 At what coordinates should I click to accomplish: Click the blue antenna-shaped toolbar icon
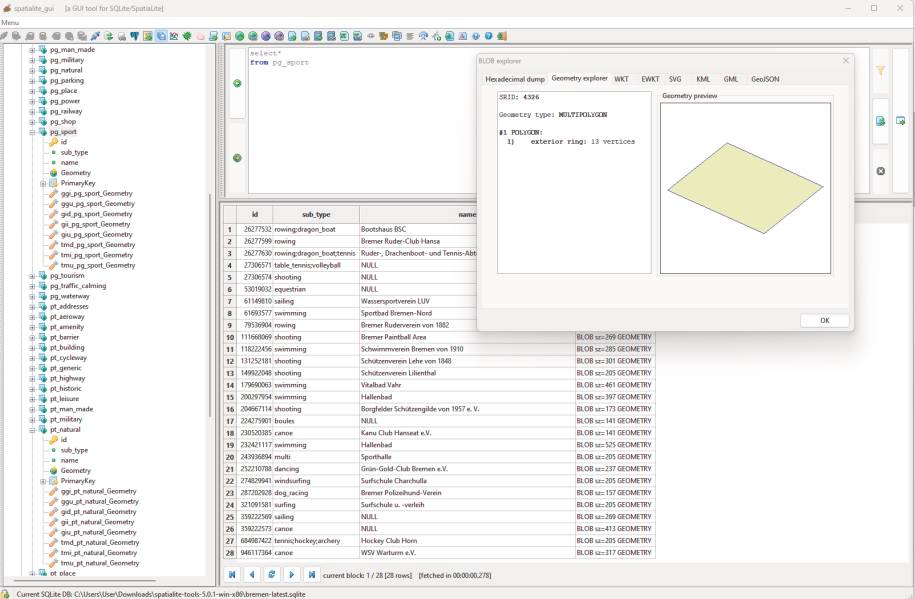click(x=423, y=36)
